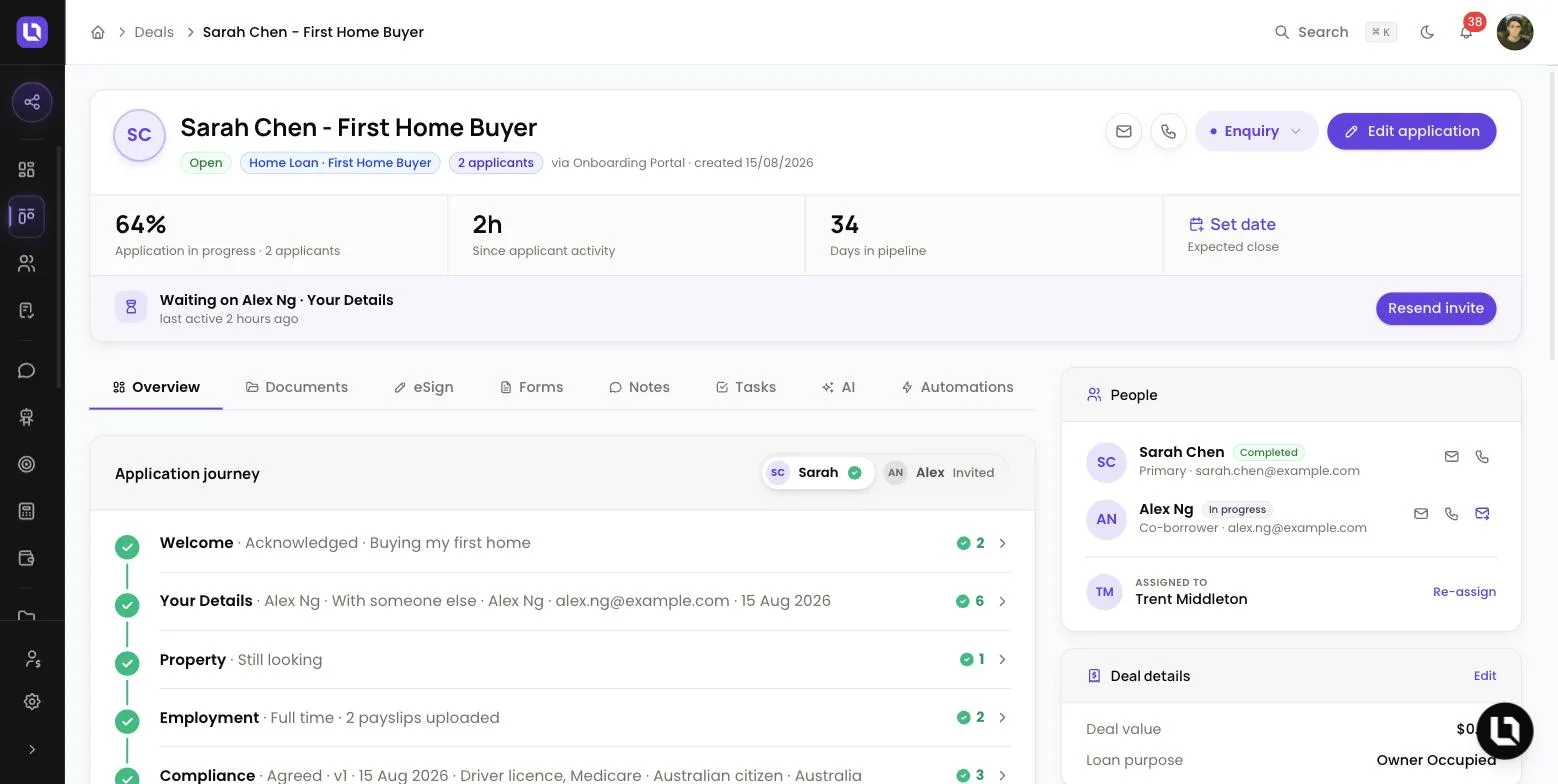Screen dimensions: 1558x784
Task: Click the phone icon beside Enquiry
Action: tap(1168, 131)
